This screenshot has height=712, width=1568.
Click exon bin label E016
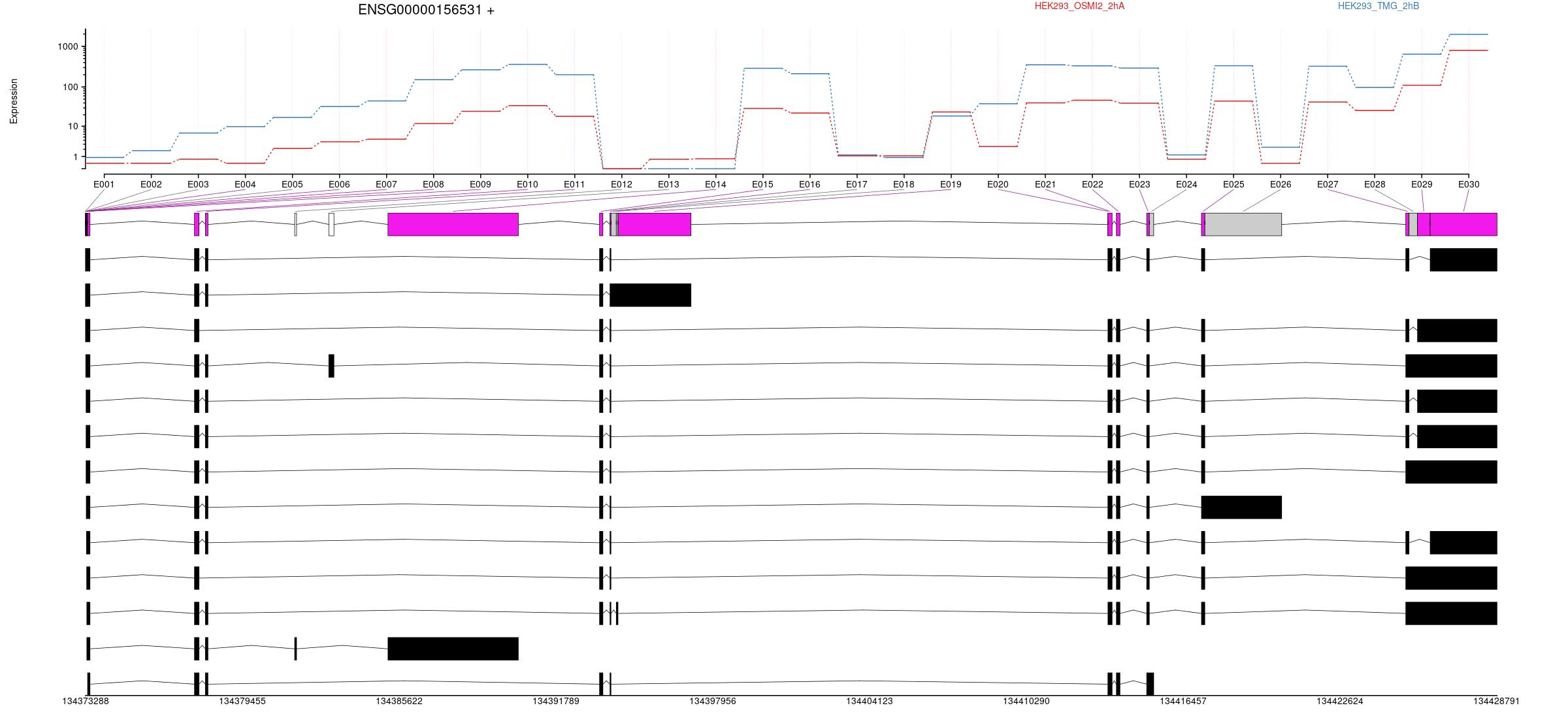pyautogui.click(x=809, y=184)
